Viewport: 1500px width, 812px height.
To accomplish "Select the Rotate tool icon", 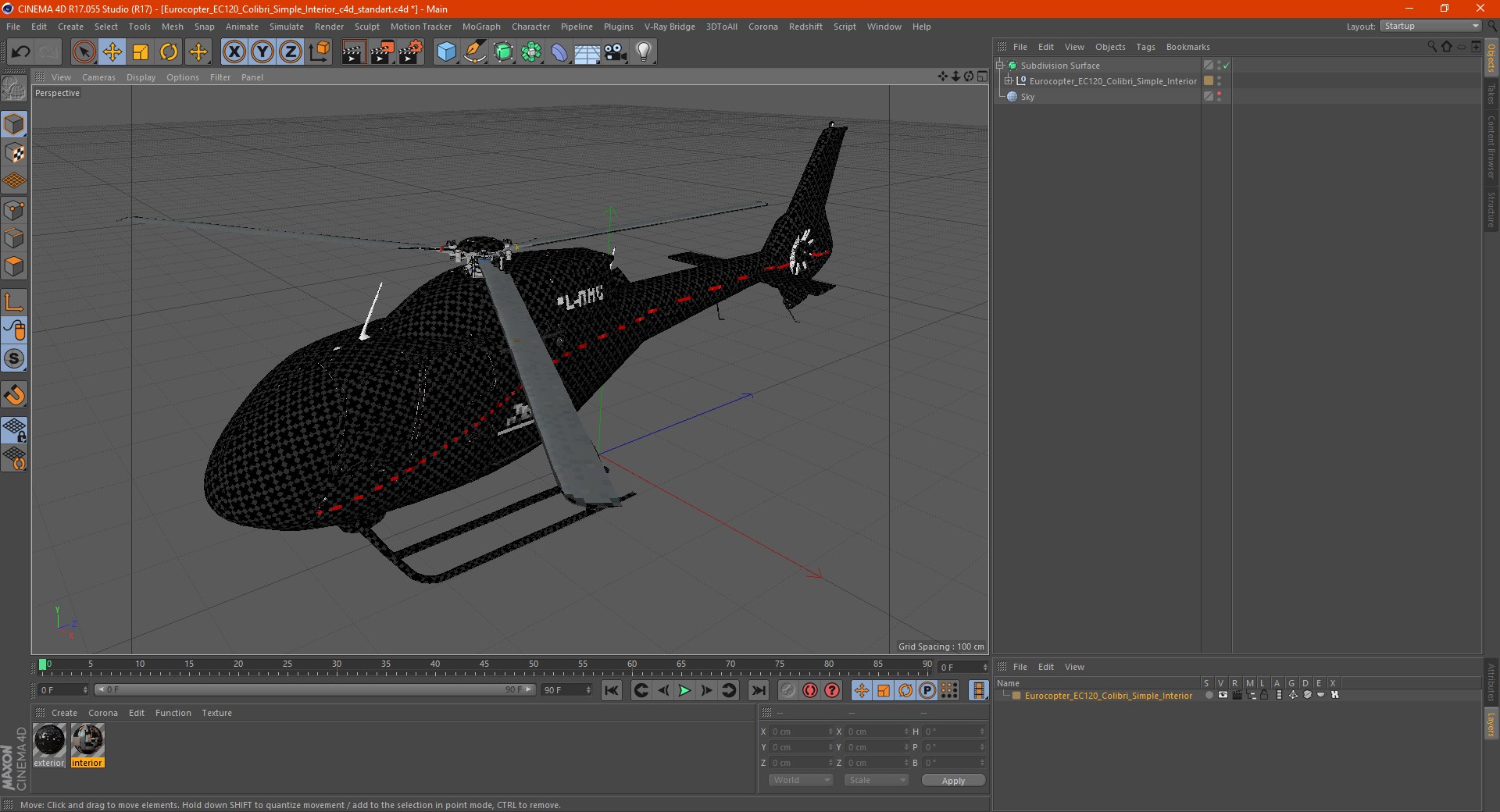I will (169, 52).
